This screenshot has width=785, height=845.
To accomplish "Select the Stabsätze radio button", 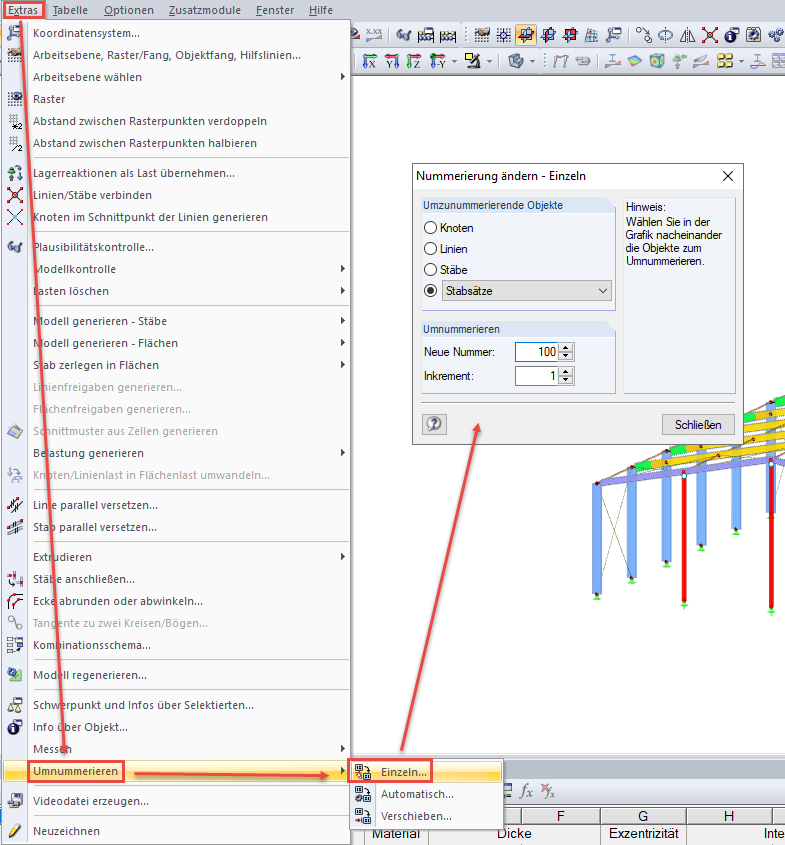I will click(x=430, y=290).
